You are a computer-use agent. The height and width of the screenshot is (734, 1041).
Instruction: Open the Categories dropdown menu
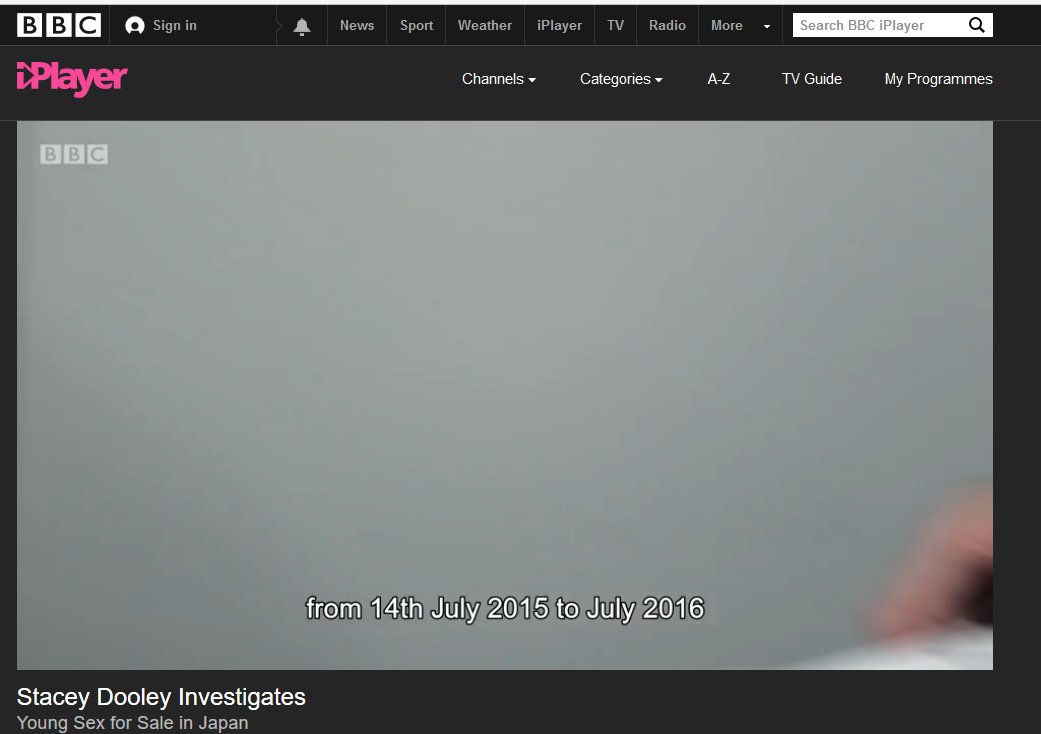pyautogui.click(x=621, y=79)
